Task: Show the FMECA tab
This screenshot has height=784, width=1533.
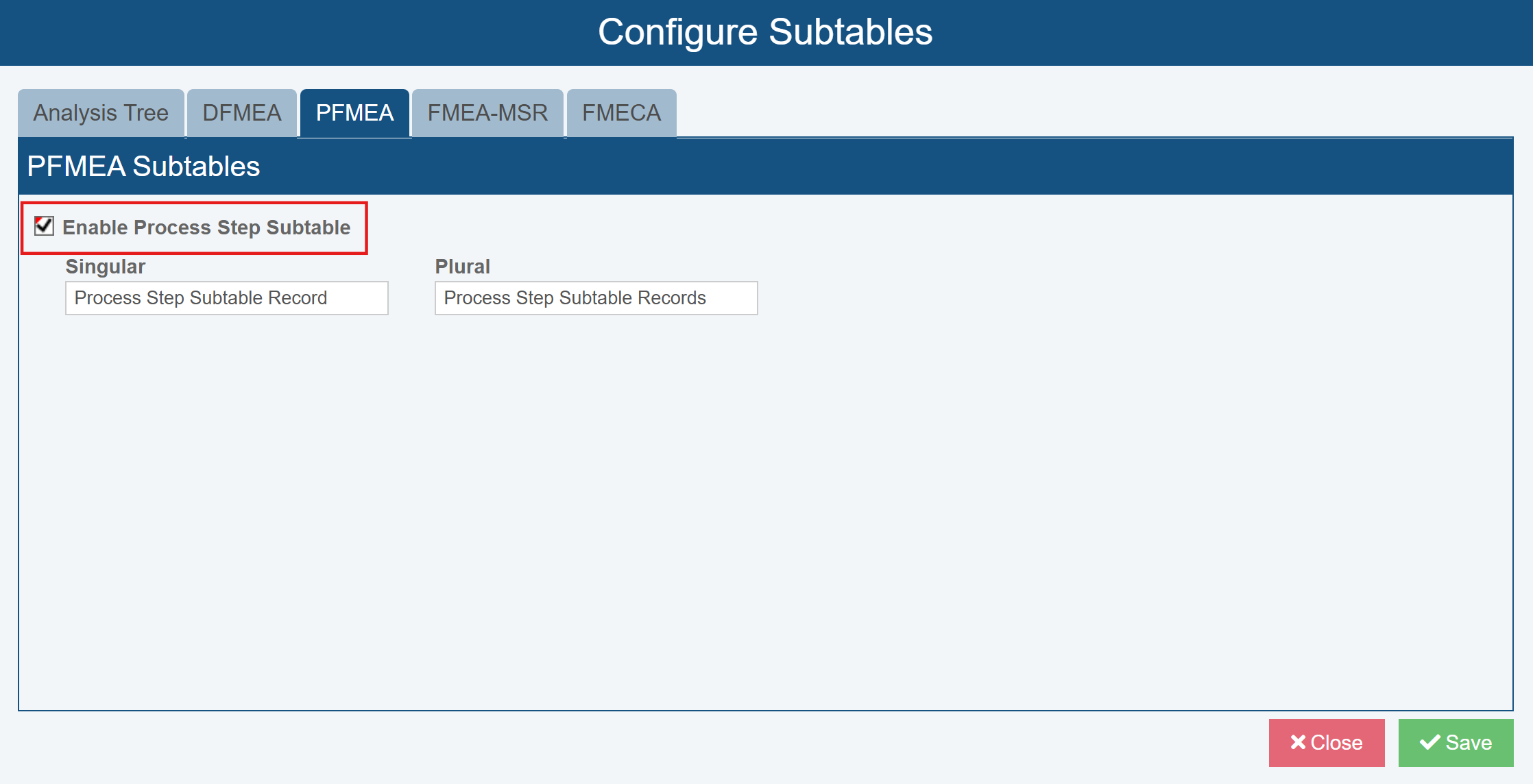Action: pyautogui.click(x=621, y=113)
